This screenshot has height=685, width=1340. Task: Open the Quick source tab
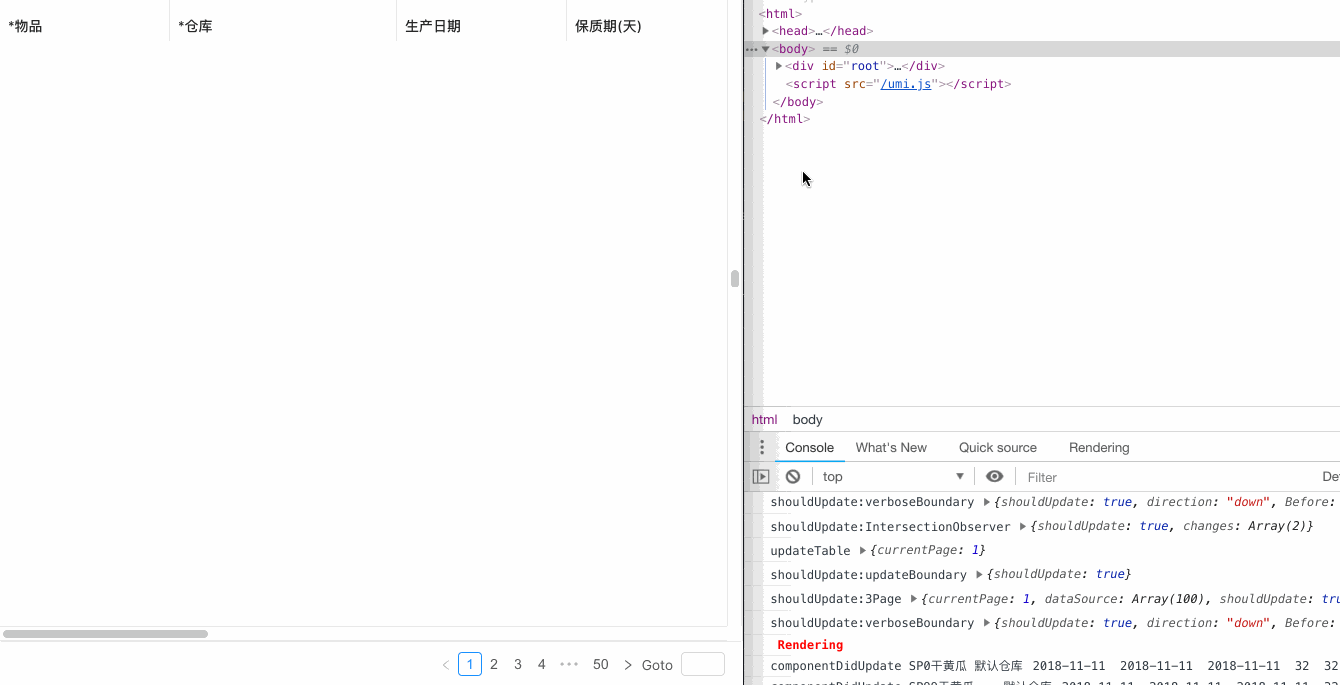pos(998,448)
